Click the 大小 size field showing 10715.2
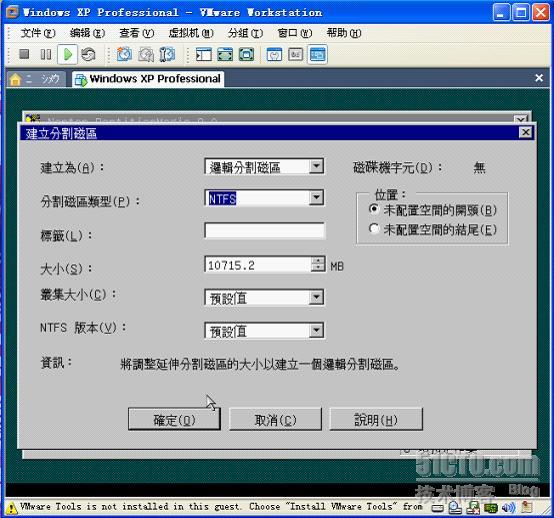 pyautogui.click(x=258, y=265)
